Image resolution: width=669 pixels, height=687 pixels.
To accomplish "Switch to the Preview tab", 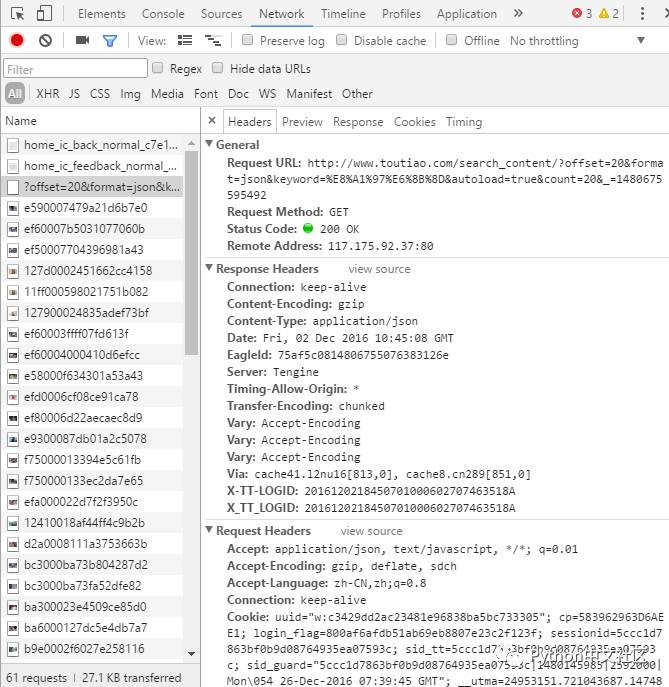I will point(302,122).
